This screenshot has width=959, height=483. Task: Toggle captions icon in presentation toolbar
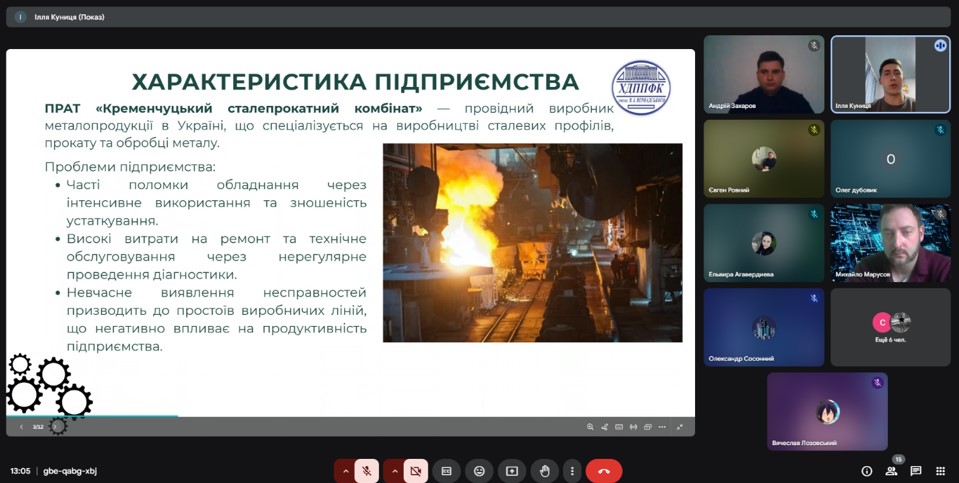pyautogui.click(x=619, y=427)
